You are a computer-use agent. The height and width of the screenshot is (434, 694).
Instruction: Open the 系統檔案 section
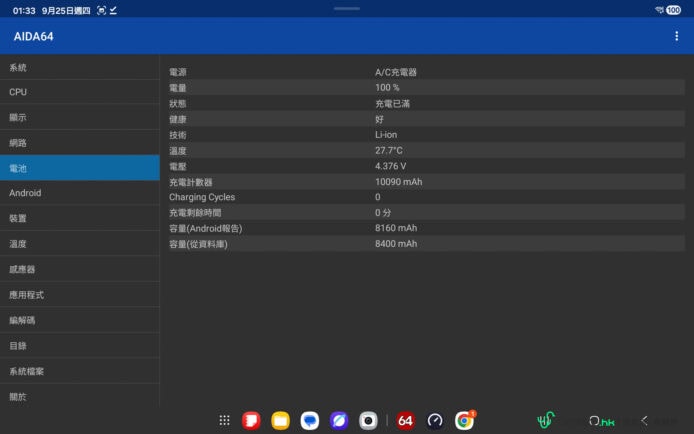(80, 371)
